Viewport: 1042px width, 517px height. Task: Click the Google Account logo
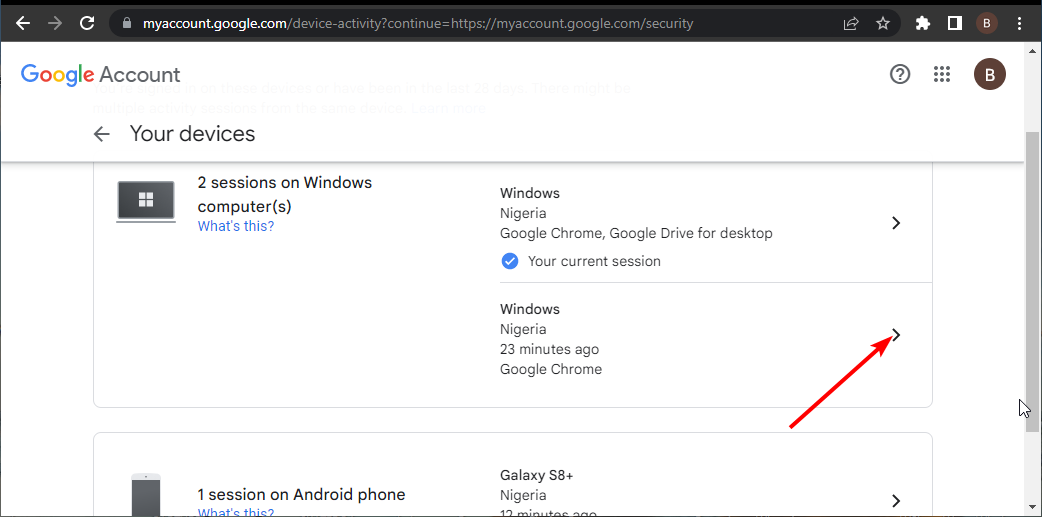100,74
